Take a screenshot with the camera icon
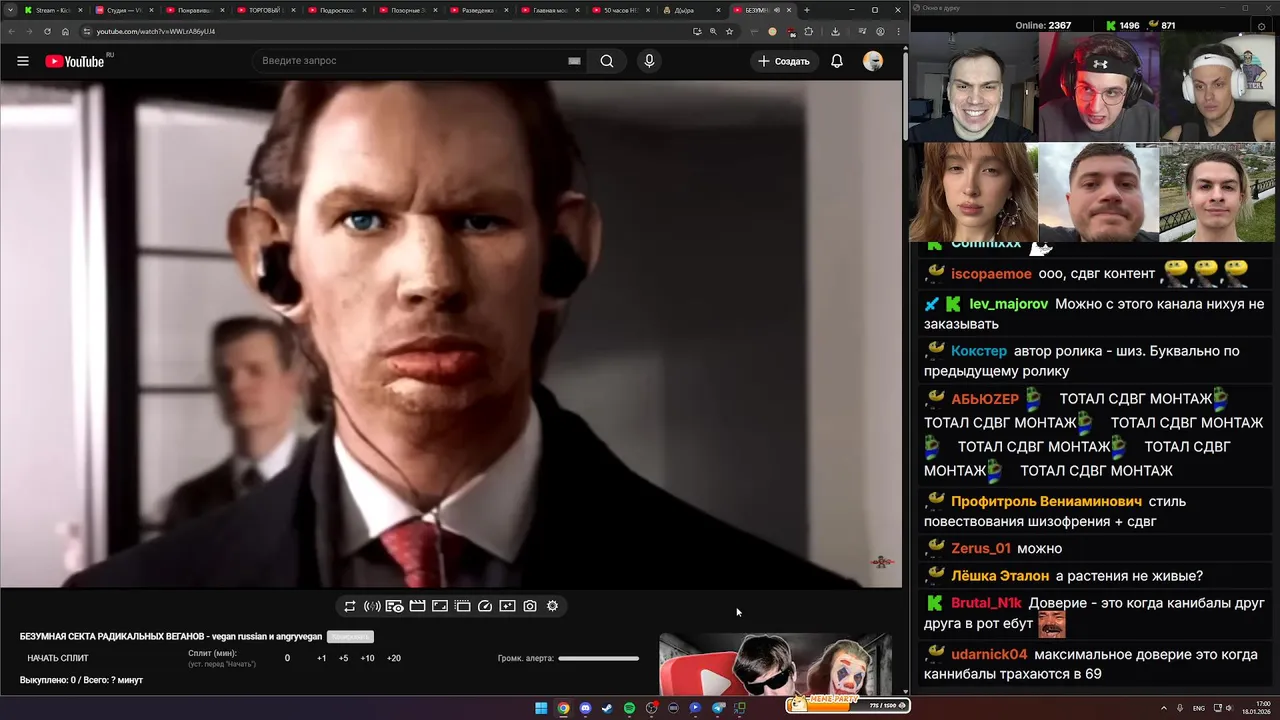 point(530,606)
